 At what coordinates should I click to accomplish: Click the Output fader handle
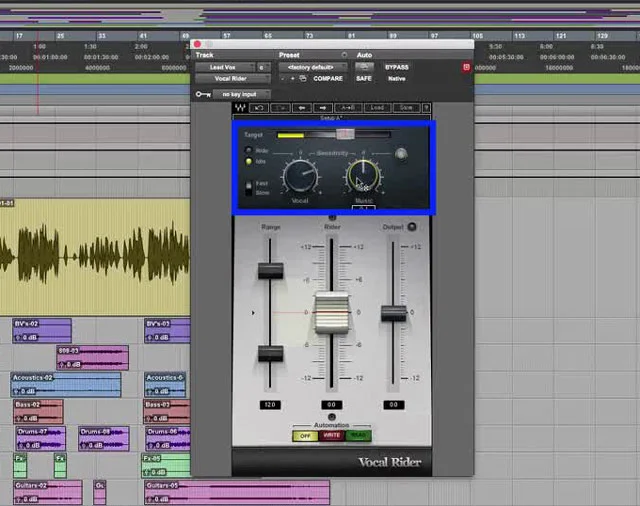coord(393,313)
